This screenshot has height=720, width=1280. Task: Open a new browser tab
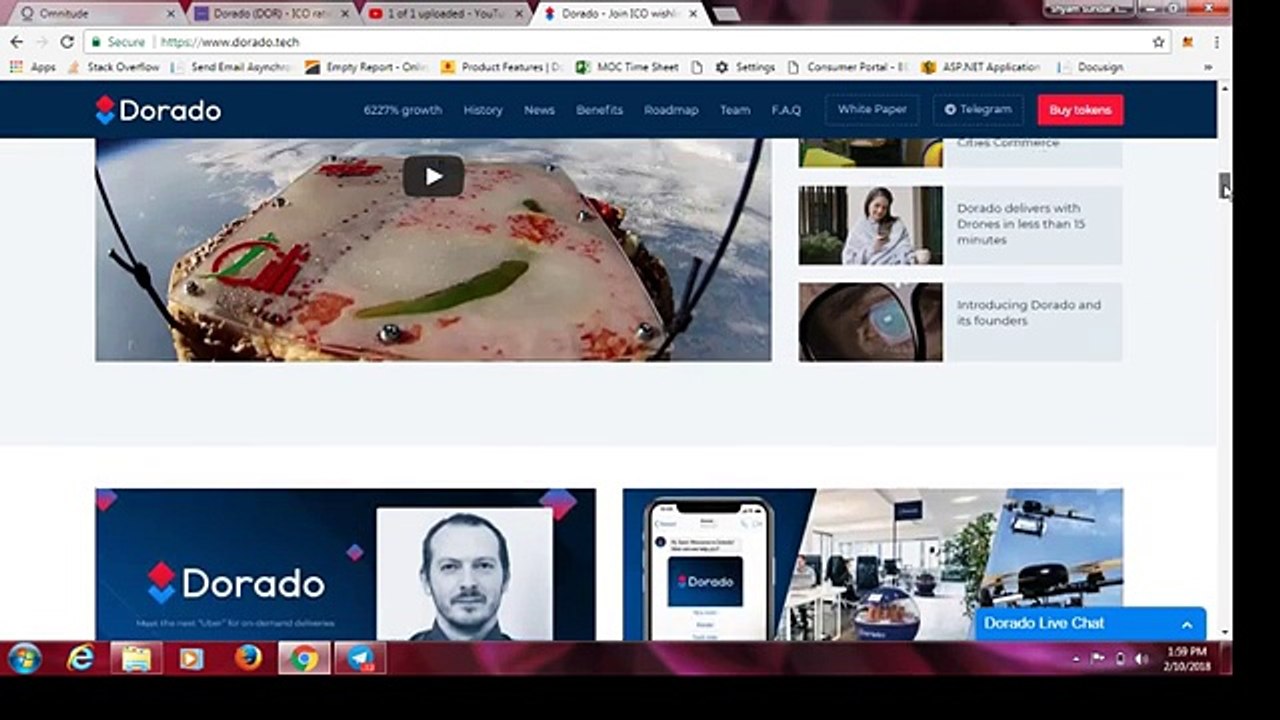[726, 14]
